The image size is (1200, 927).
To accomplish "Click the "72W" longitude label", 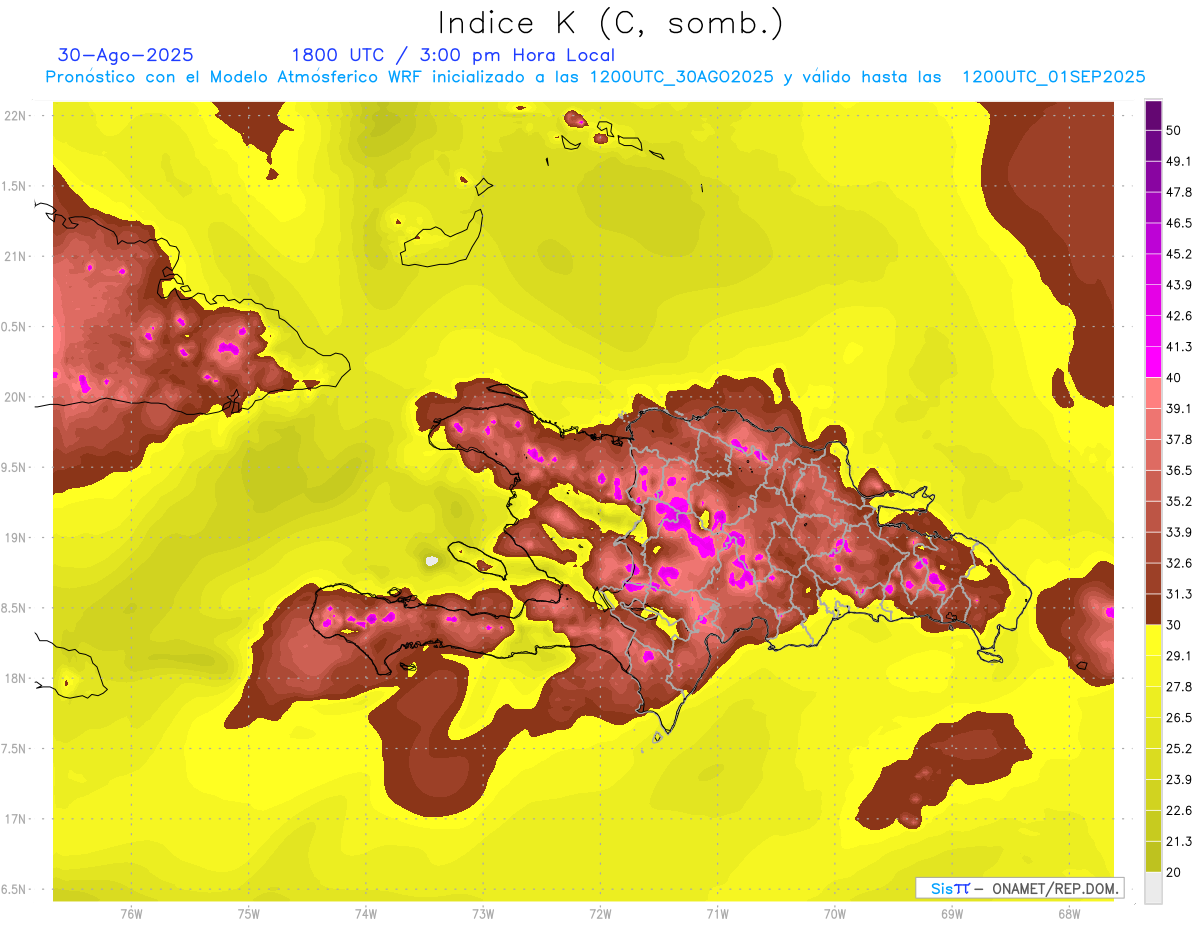I will click(600, 914).
